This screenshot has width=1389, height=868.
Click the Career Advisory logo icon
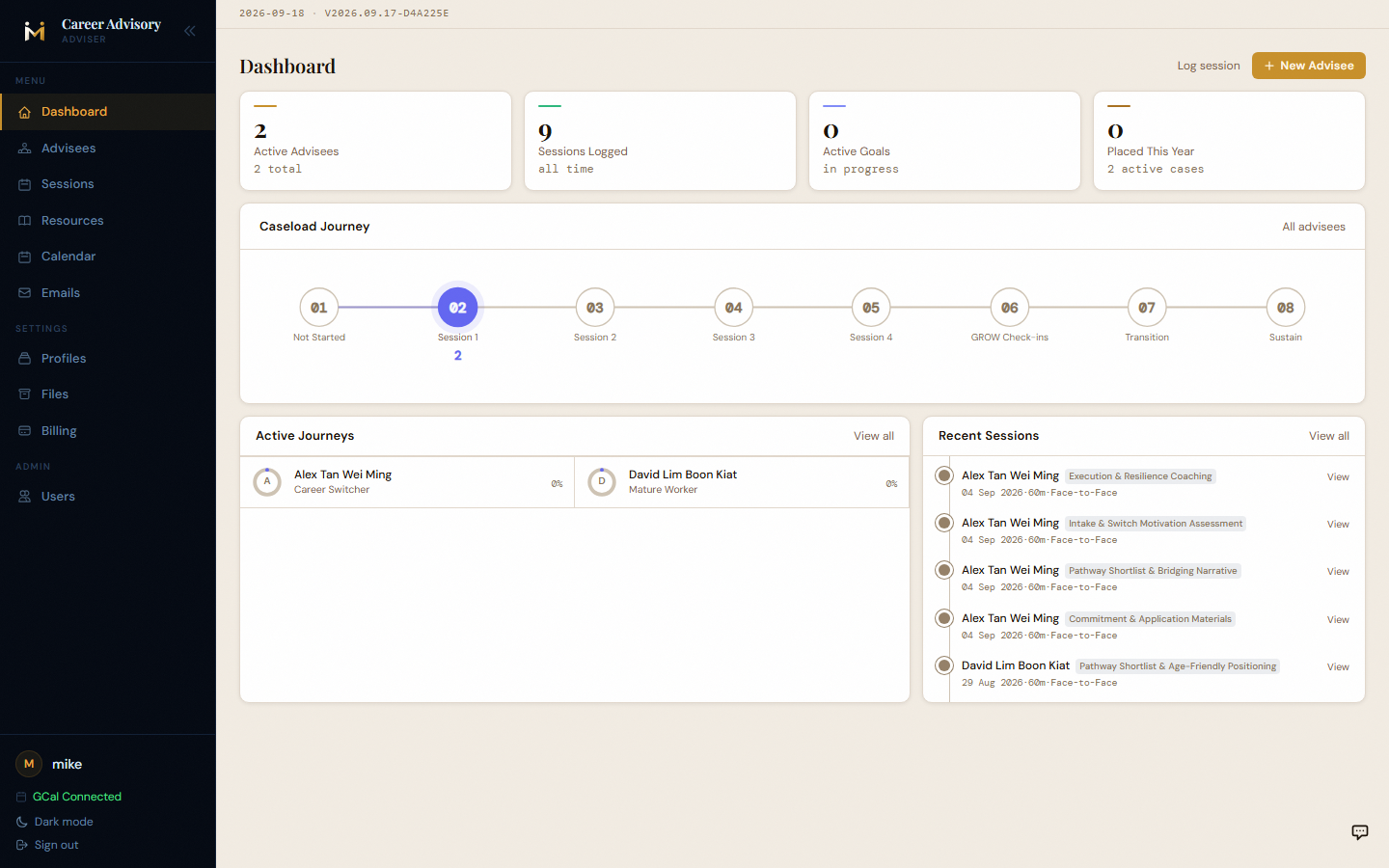(35, 31)
